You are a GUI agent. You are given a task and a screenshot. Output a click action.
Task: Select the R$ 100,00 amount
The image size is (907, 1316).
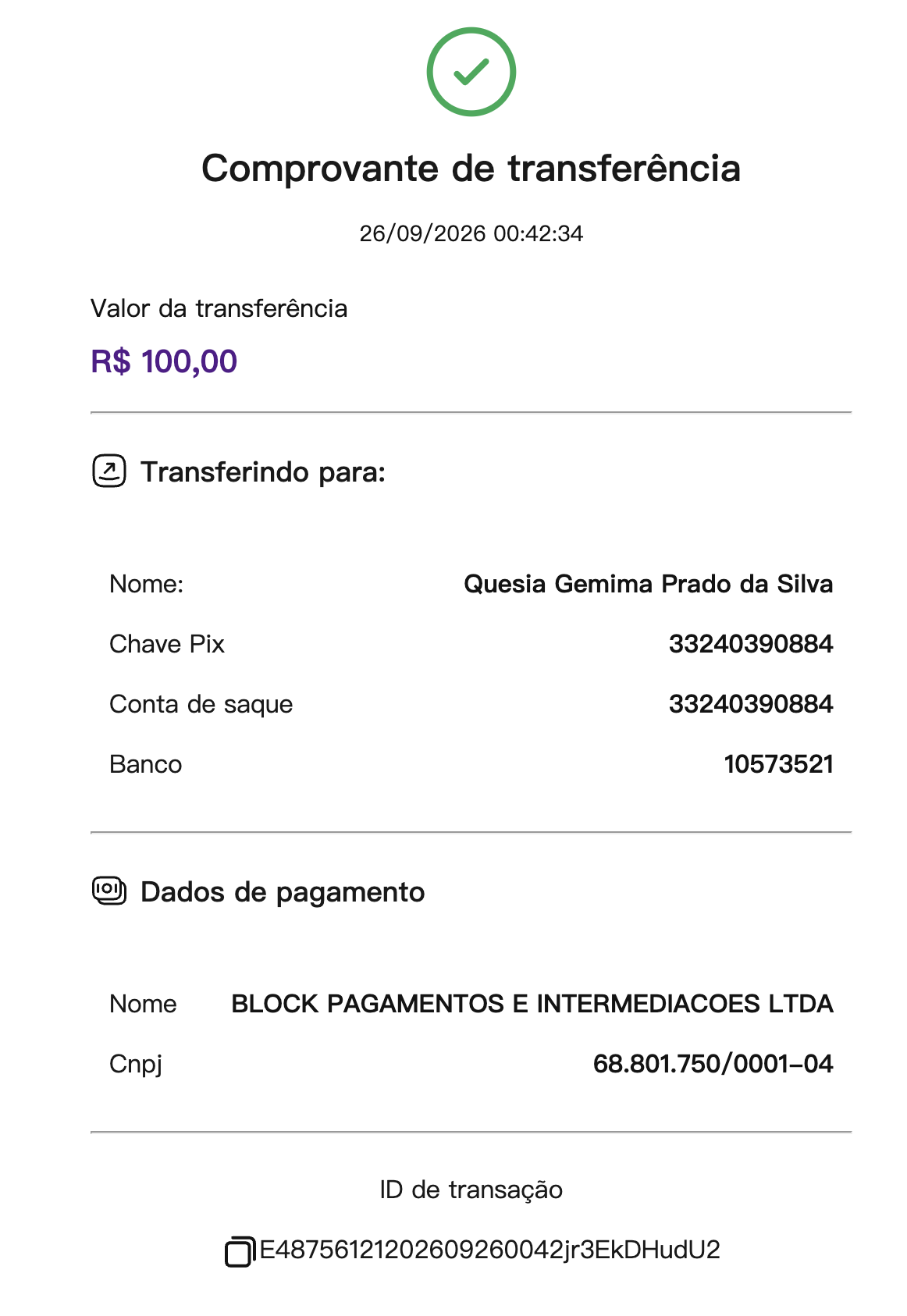click(x=164, y=361)
